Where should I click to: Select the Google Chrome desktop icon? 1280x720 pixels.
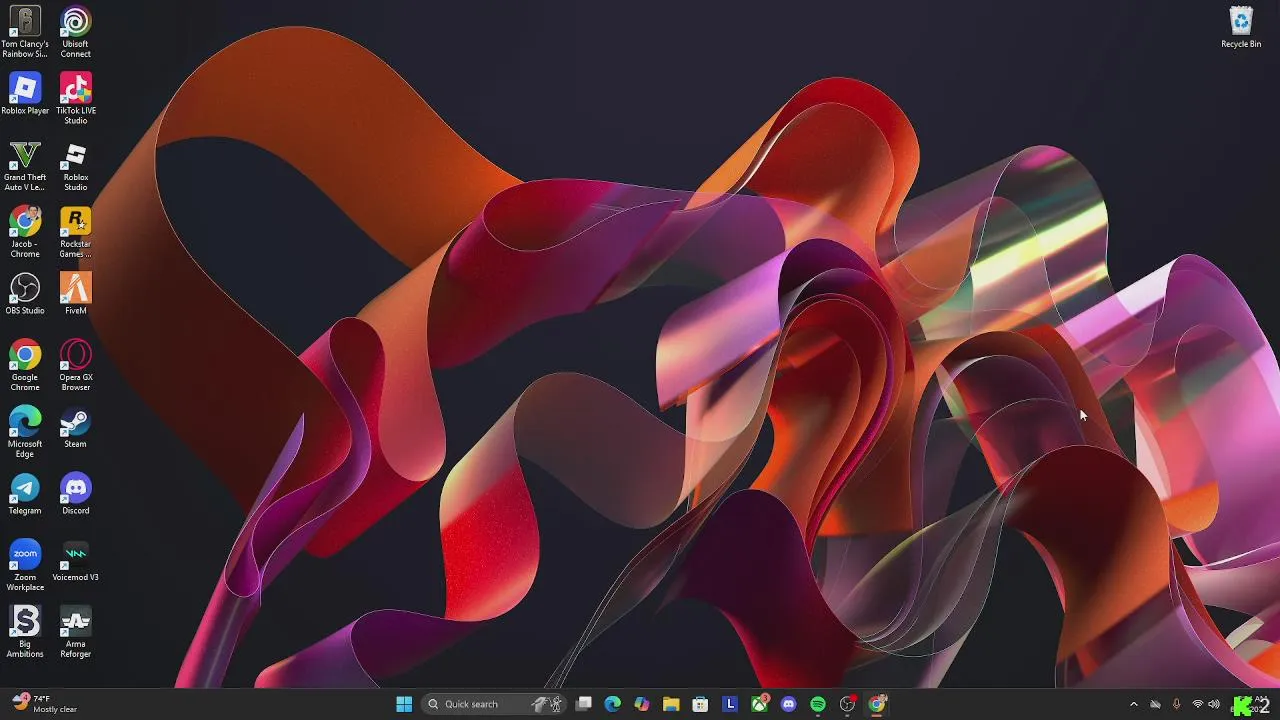(25, 365)
